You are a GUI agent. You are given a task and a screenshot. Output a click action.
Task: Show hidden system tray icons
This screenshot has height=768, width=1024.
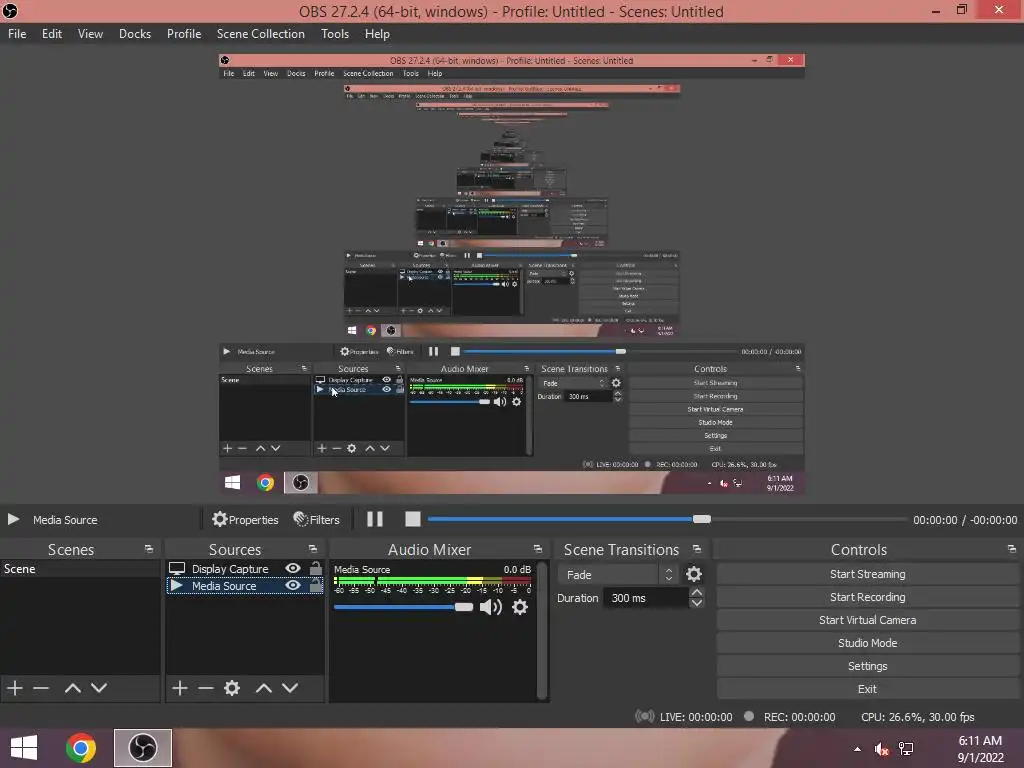coord(857,749)
